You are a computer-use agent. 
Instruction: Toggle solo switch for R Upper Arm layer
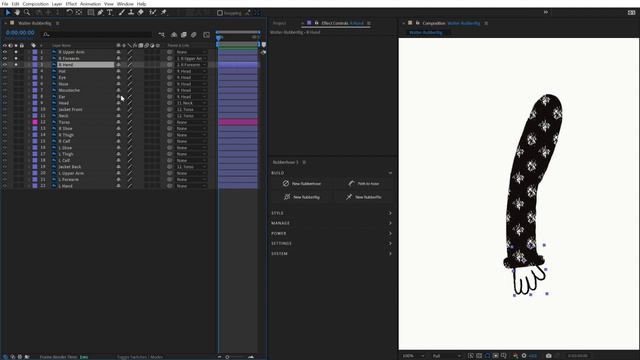click(x=16, y=52)
